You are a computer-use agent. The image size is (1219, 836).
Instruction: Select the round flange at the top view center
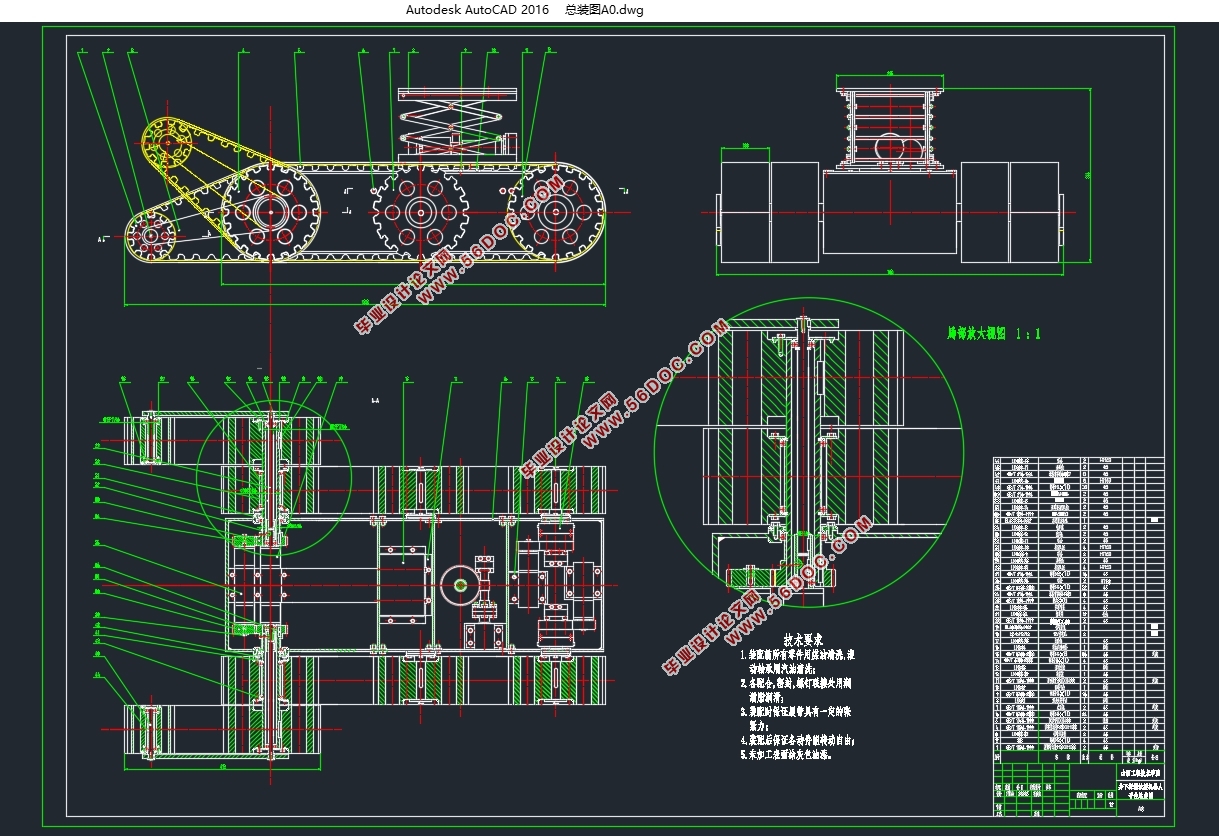(x=461, y=585)
